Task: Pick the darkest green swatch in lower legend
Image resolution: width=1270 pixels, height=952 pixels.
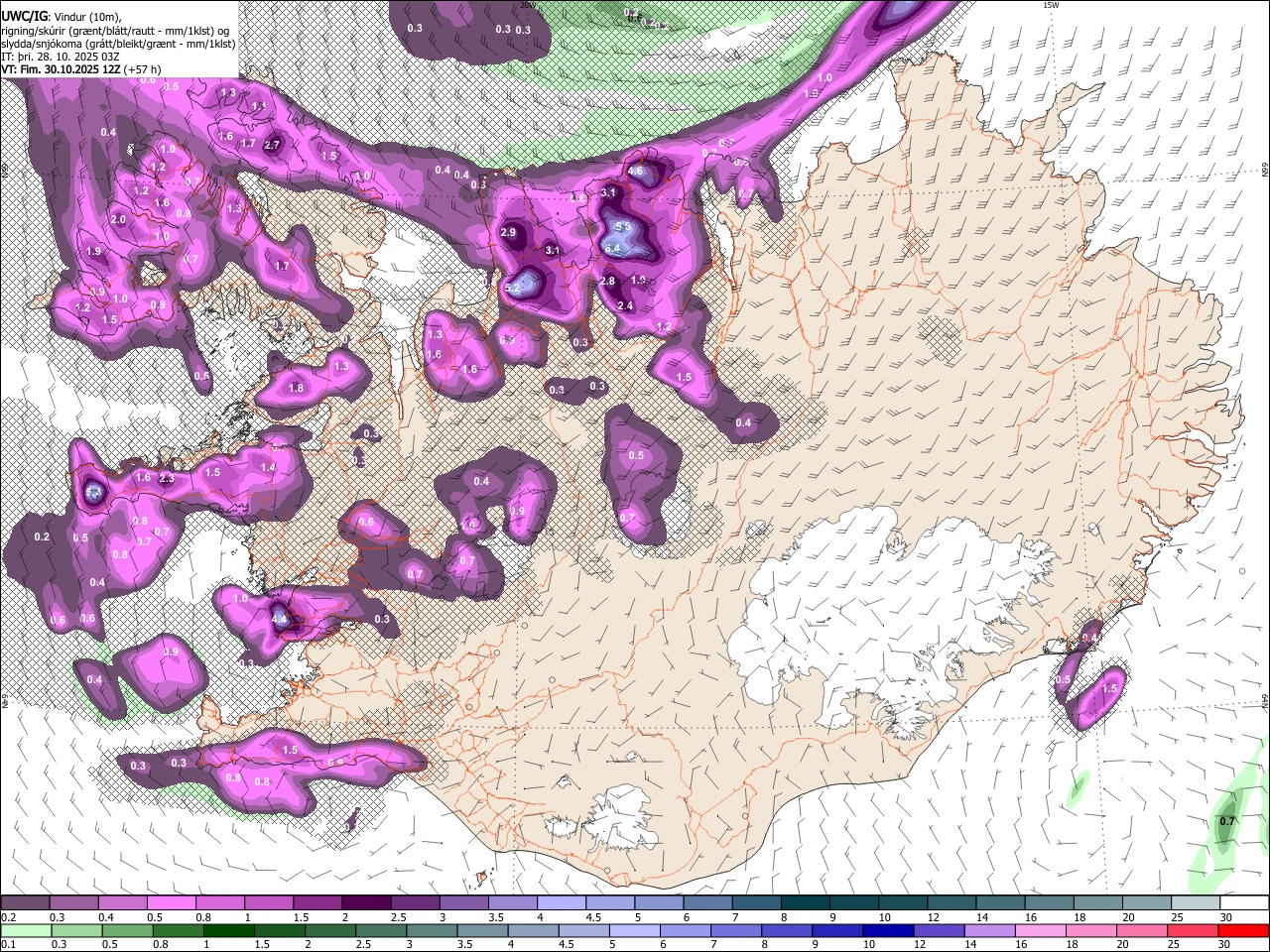Action: [228, 930]
